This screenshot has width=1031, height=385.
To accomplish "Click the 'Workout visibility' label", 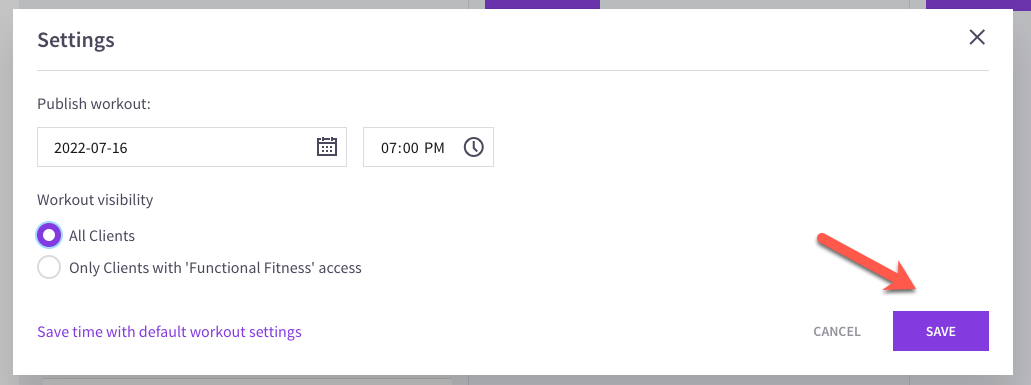I will tap(95, 200).
